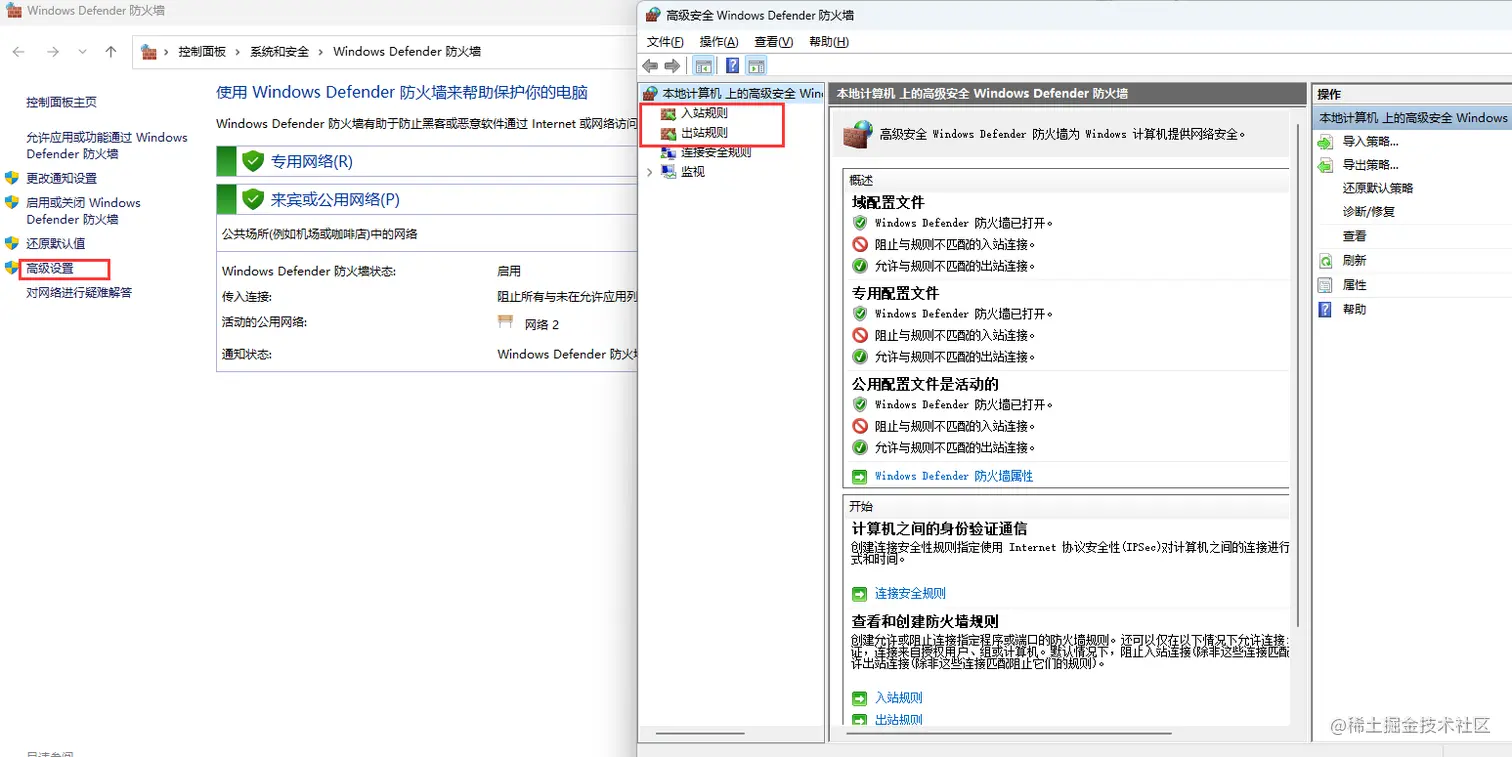Click the 操作 header of the Actions pane
The height and width of the screenshot is (757, 1512).
click(1330, 94)
